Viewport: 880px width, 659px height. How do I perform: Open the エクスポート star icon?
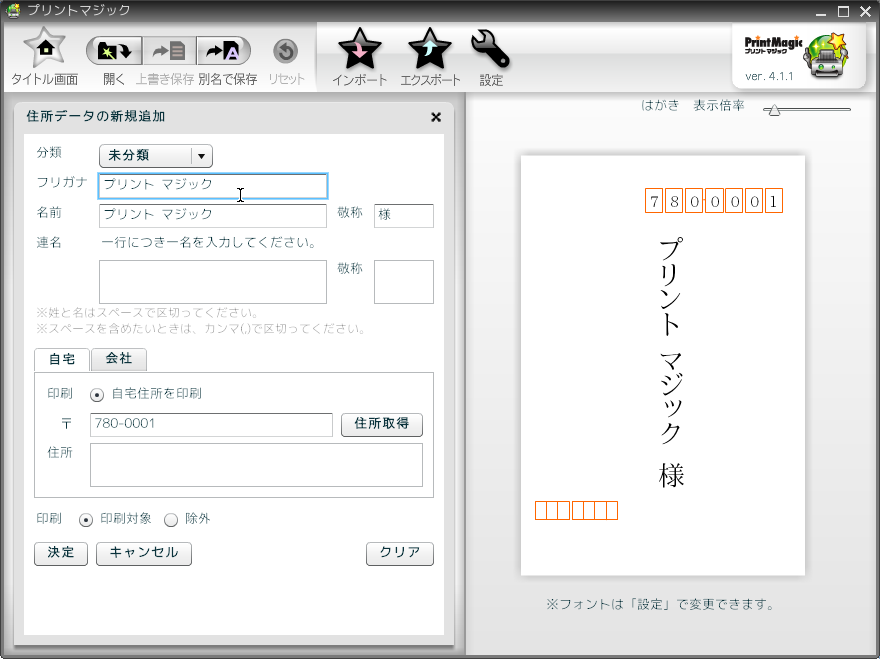(430, 49)
